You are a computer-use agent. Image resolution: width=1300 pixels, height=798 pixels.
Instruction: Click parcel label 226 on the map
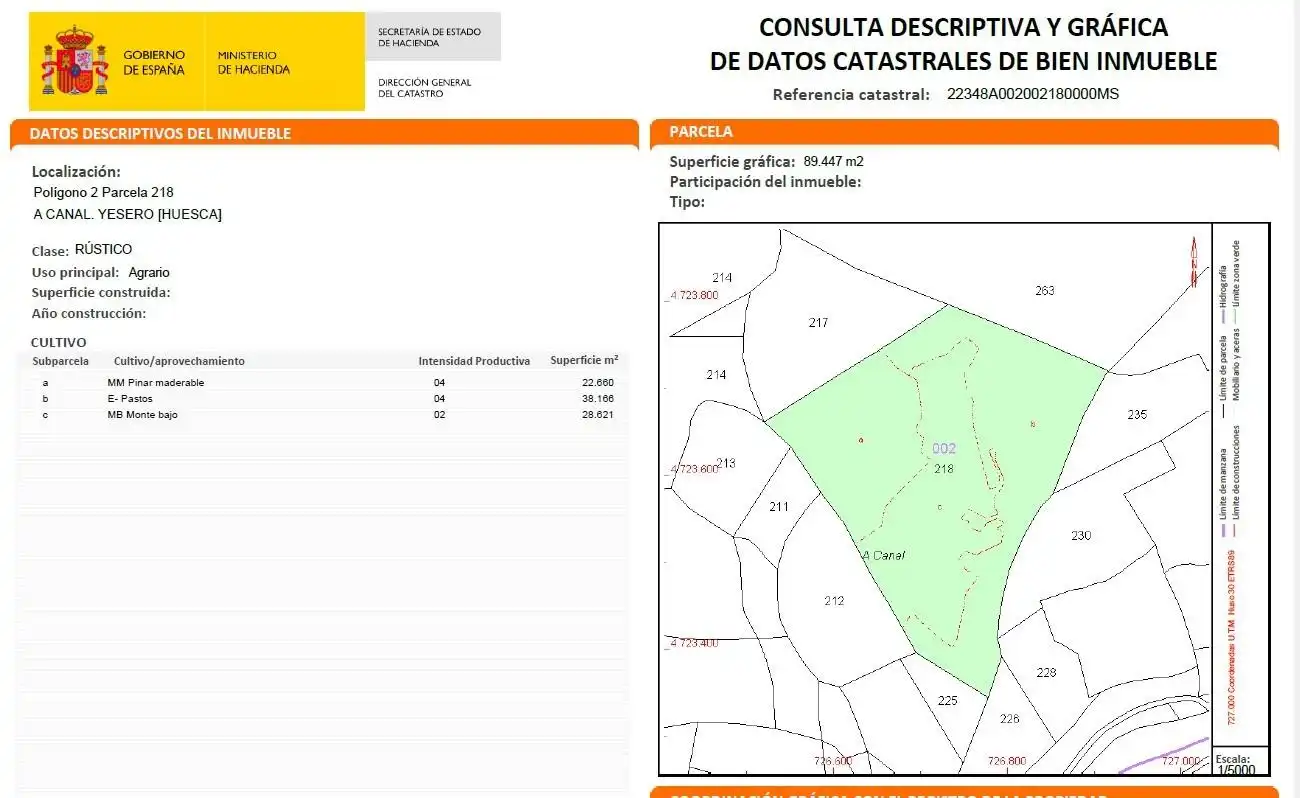(x=1009, y=719)
